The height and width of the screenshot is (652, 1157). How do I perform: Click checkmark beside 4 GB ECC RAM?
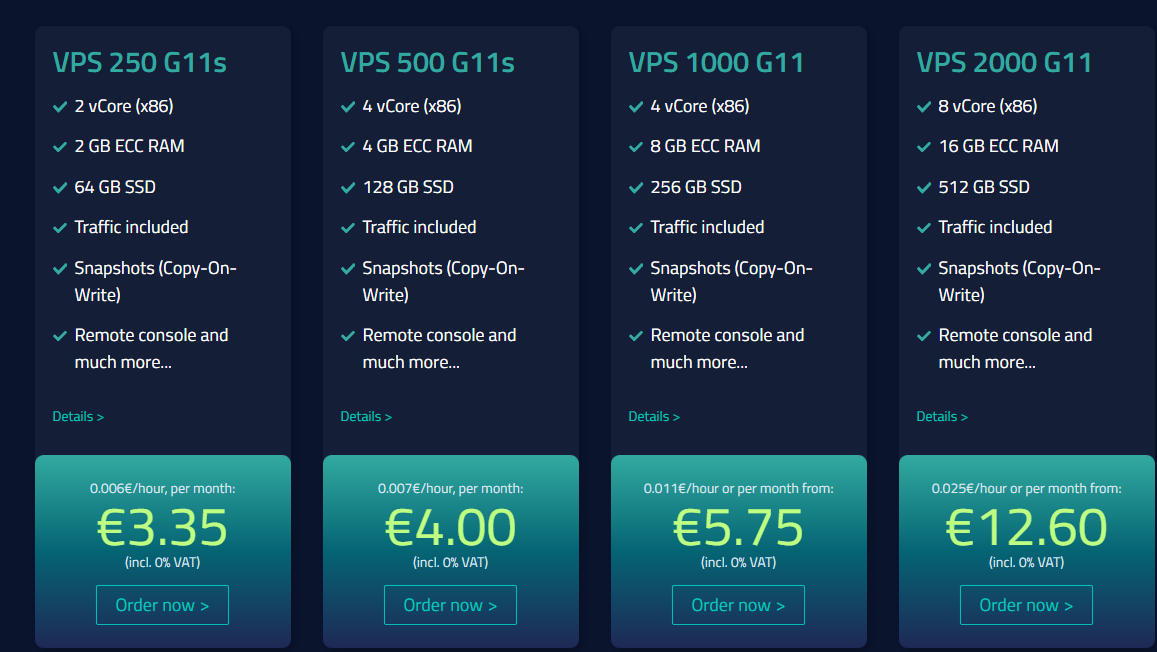click(348, 147)
